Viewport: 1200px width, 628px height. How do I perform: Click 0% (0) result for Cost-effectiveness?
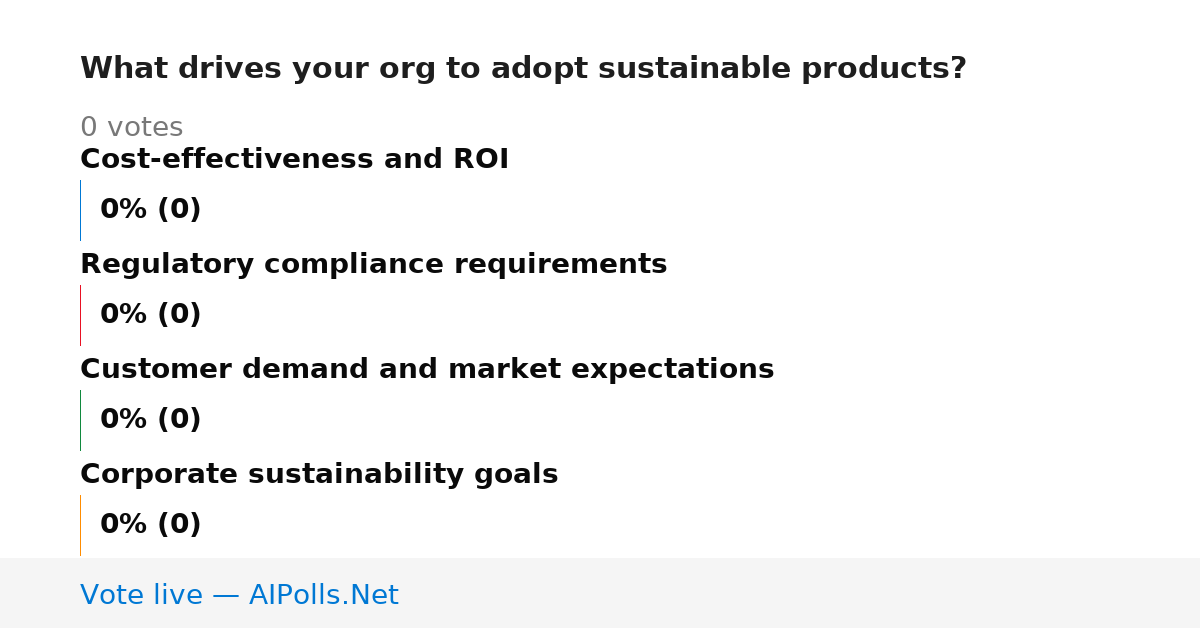click(x=150, y=210)
